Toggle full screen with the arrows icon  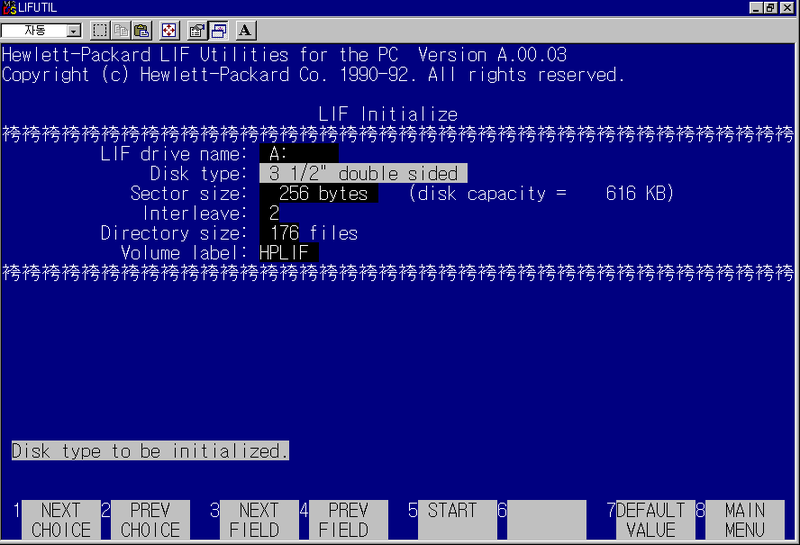pyautogui.click(x=169, y=30)
